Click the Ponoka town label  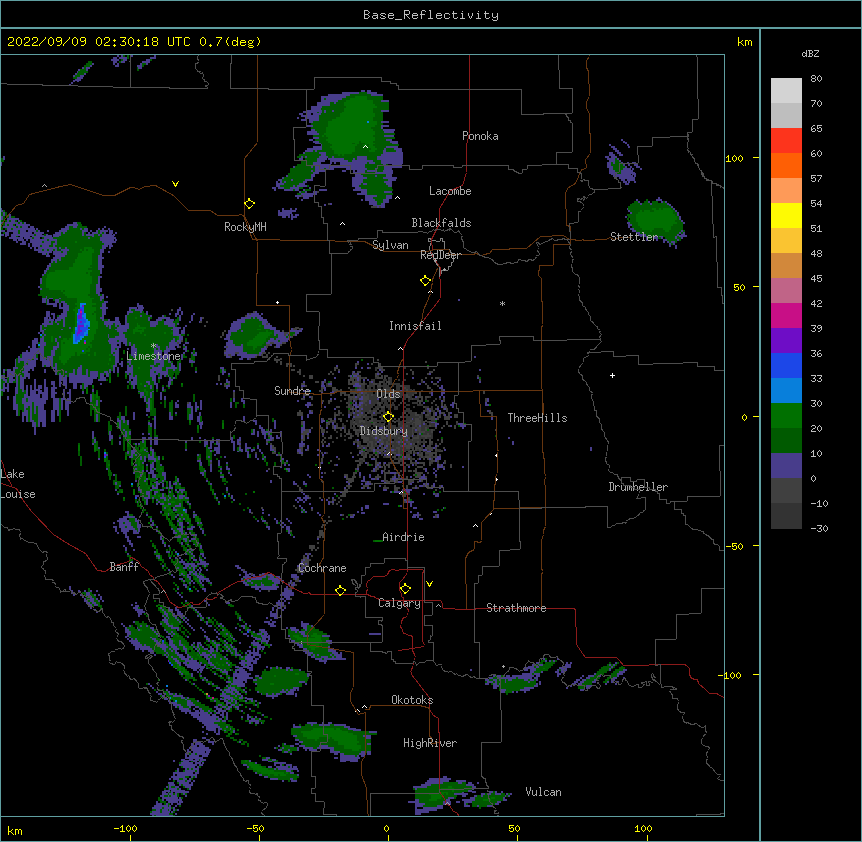click(480, 136)
